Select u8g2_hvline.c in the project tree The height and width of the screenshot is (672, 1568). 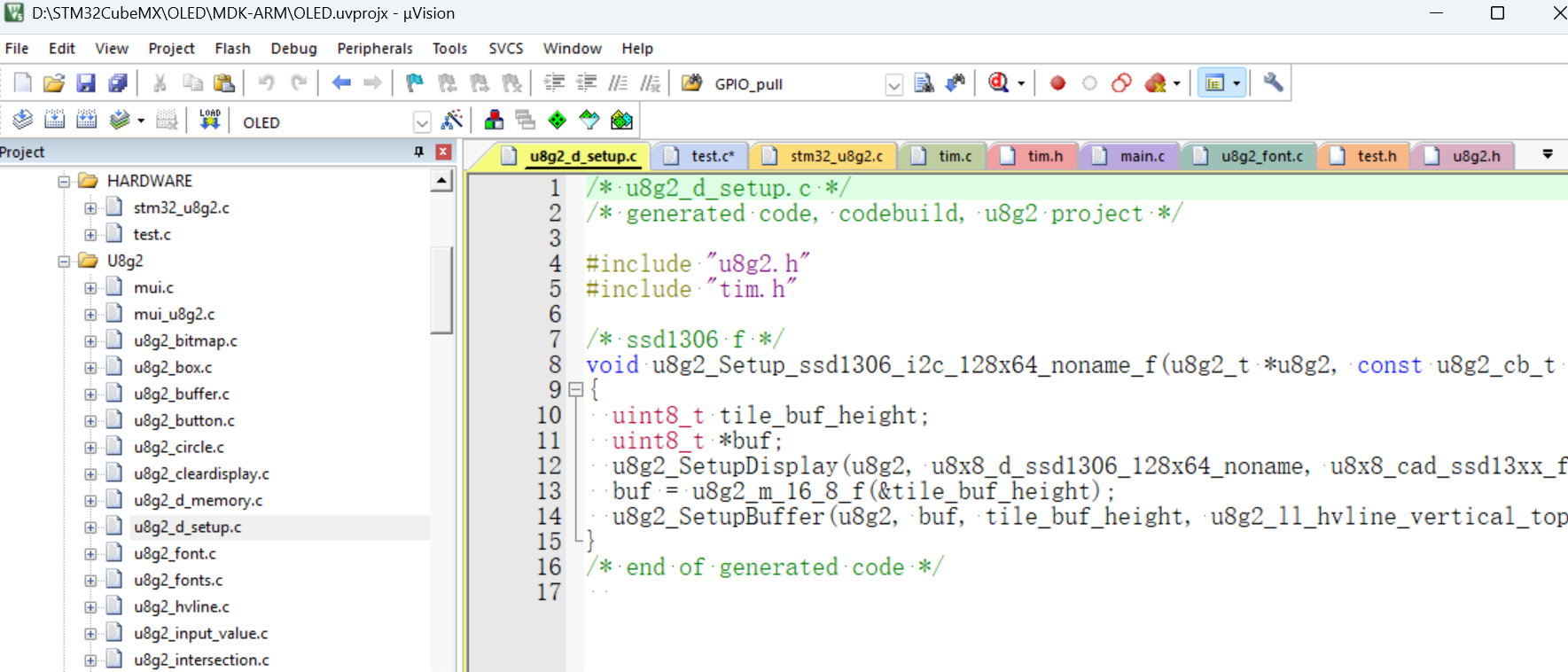coord(182,607)
